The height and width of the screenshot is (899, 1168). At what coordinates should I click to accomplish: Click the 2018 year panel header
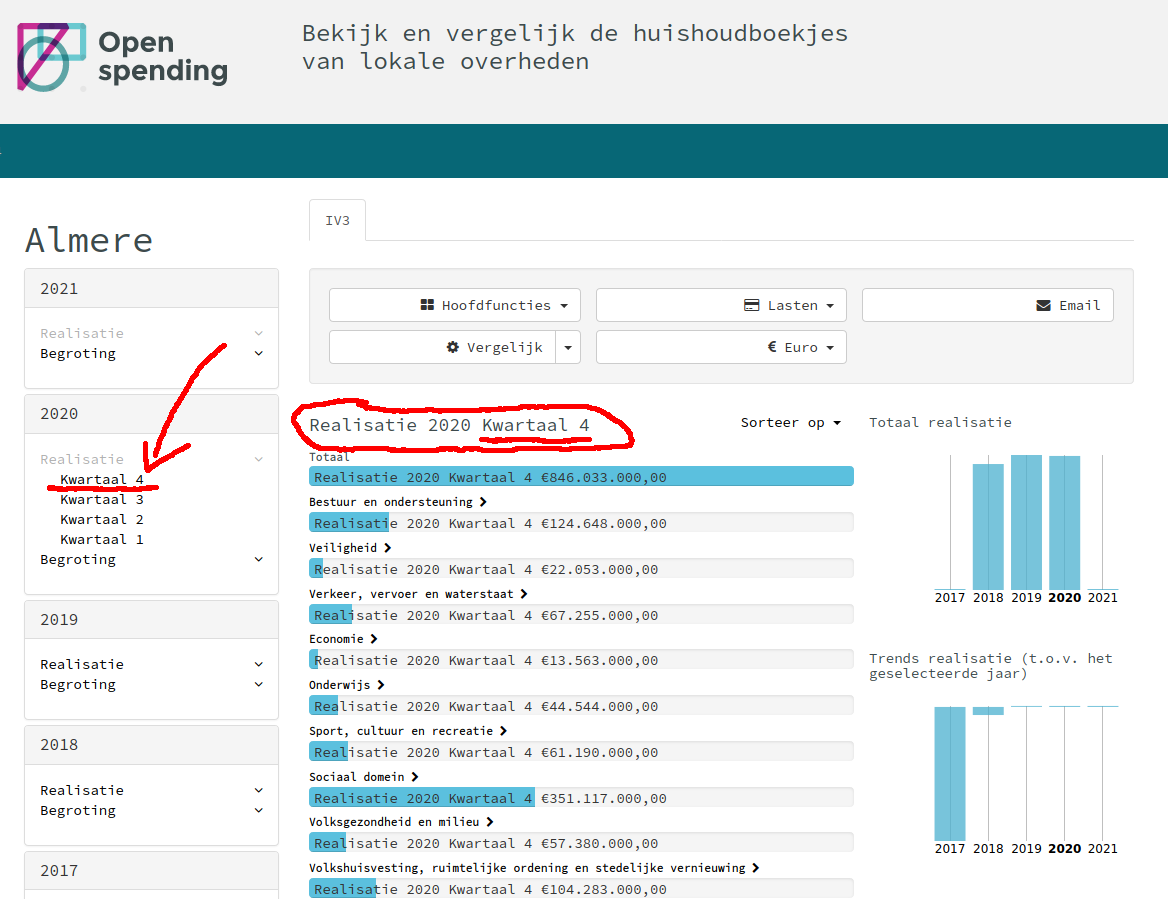[151, 745]
